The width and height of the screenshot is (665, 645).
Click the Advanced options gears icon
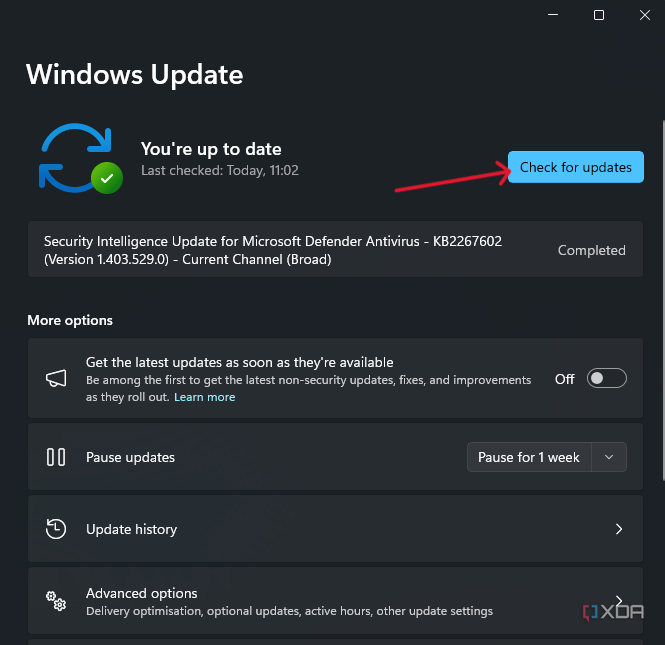click(56, 601)
